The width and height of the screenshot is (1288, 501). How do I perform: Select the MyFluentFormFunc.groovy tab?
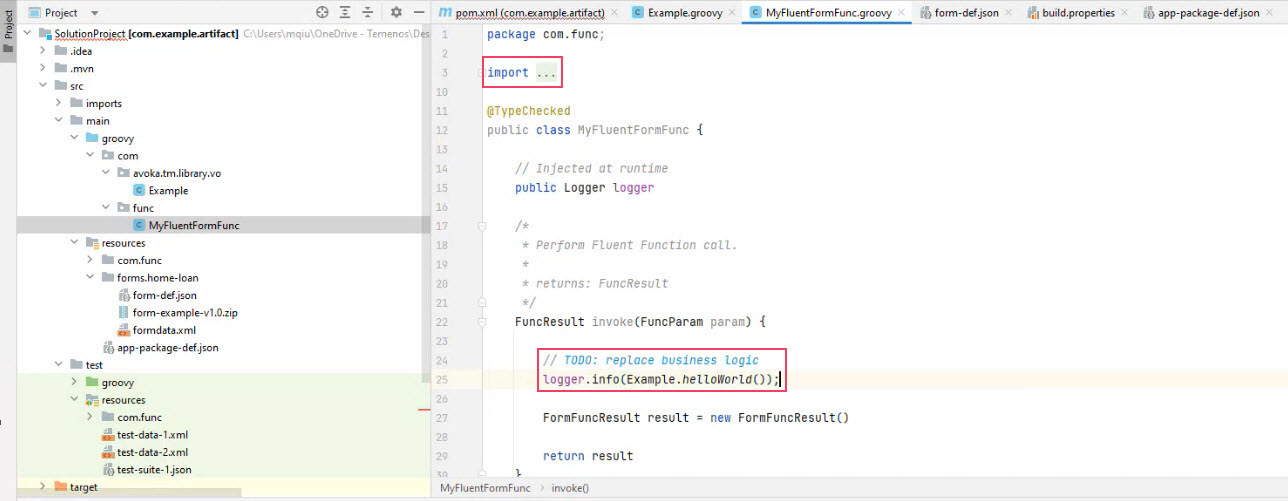point(828,13)
